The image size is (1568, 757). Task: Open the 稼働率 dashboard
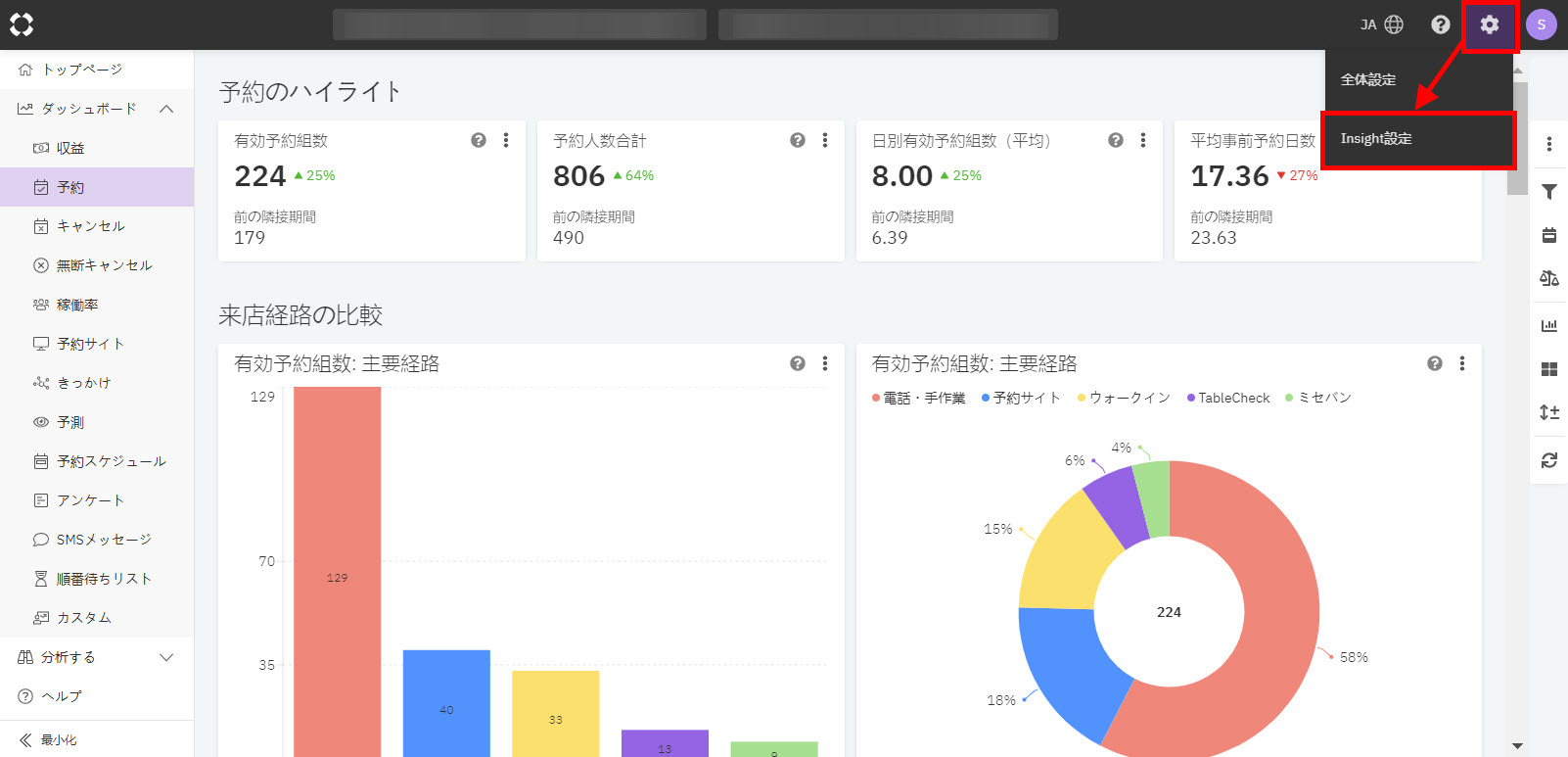coord(96,305)
